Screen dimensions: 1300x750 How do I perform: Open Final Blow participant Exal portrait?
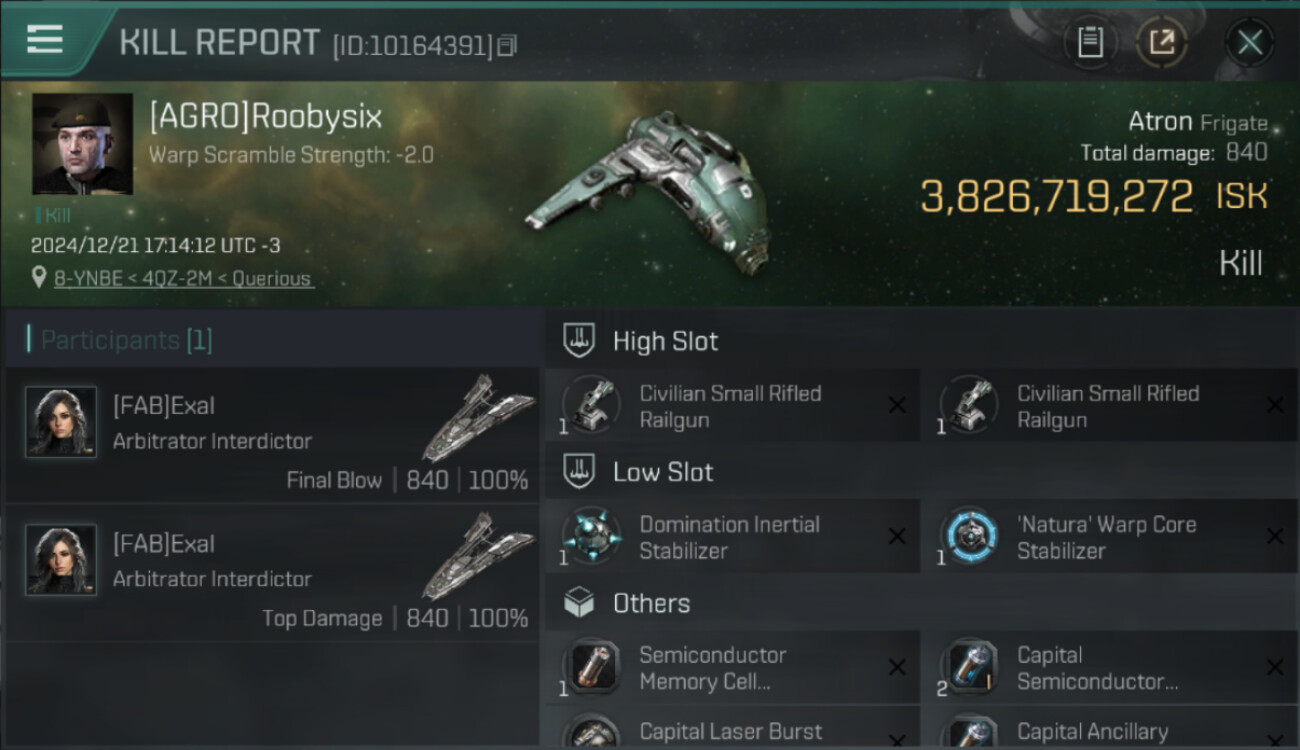coord(61,422)
